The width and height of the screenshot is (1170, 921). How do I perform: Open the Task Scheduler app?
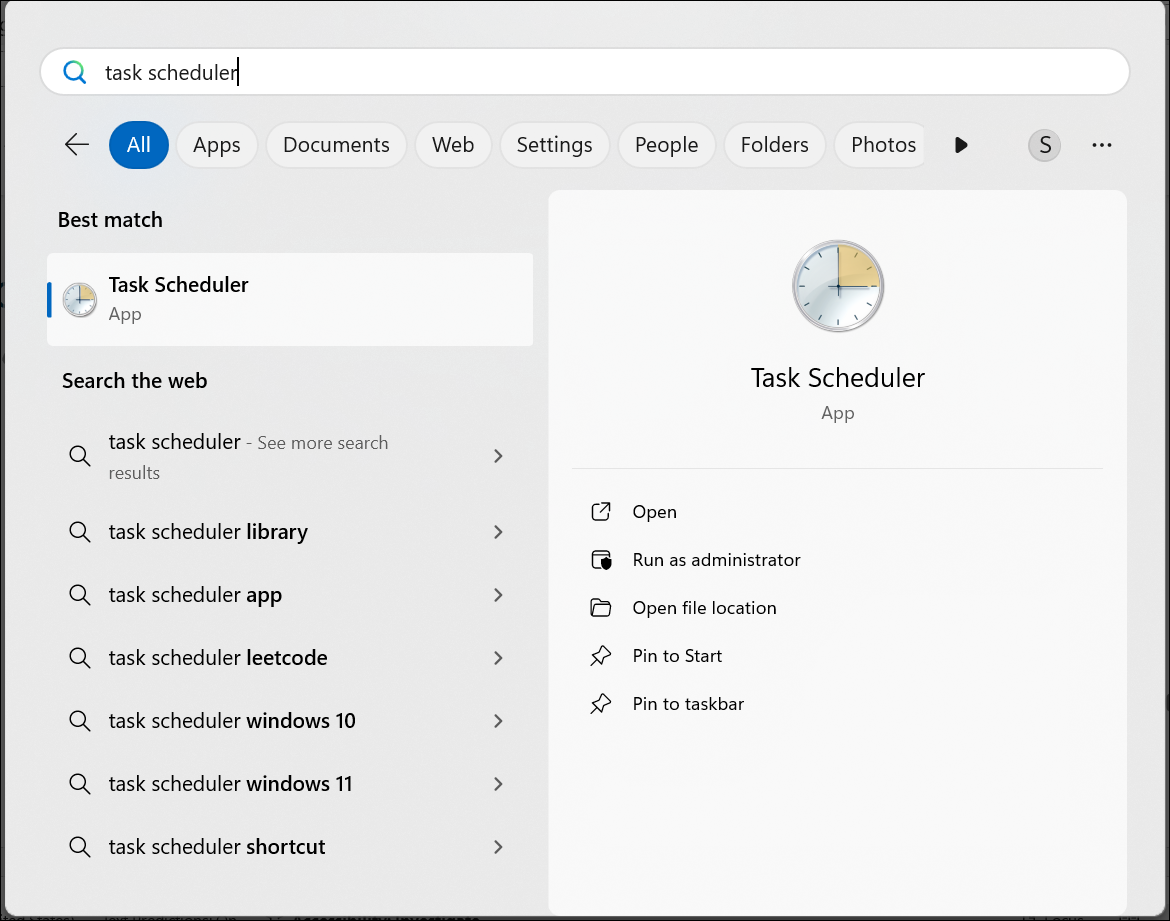pos(654,512)
